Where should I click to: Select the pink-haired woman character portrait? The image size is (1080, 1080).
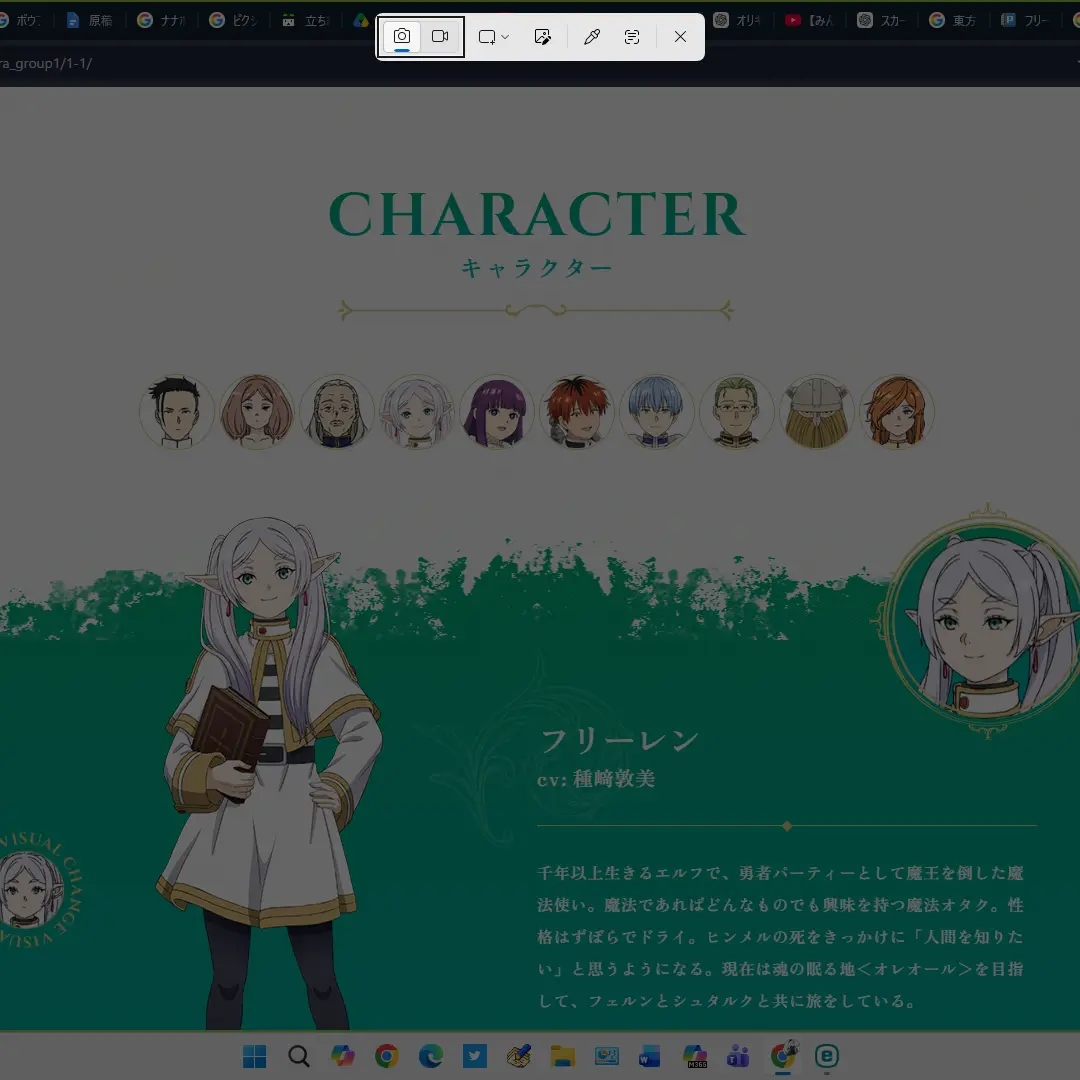click(257, 412)
